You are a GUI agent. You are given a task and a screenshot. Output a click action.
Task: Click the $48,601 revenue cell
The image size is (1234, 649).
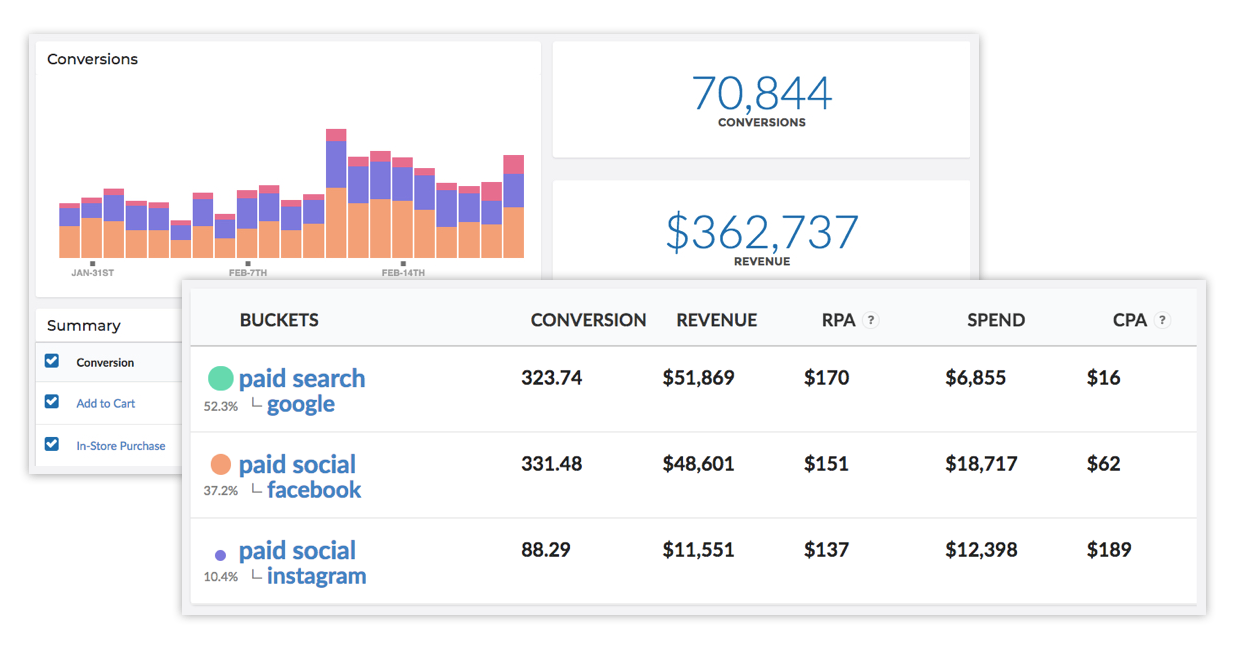click(698, 464)
